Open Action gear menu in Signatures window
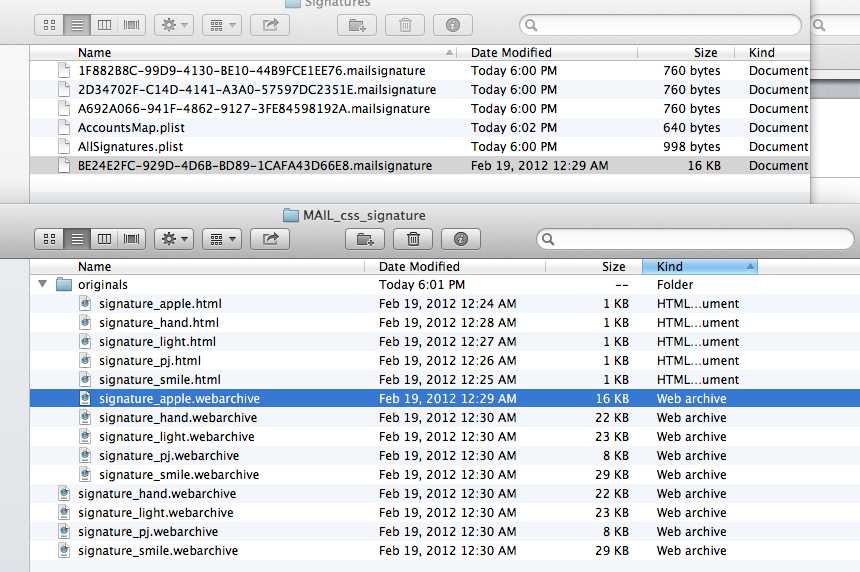Viewport: 860px width, 572px height. click(174, 25)
